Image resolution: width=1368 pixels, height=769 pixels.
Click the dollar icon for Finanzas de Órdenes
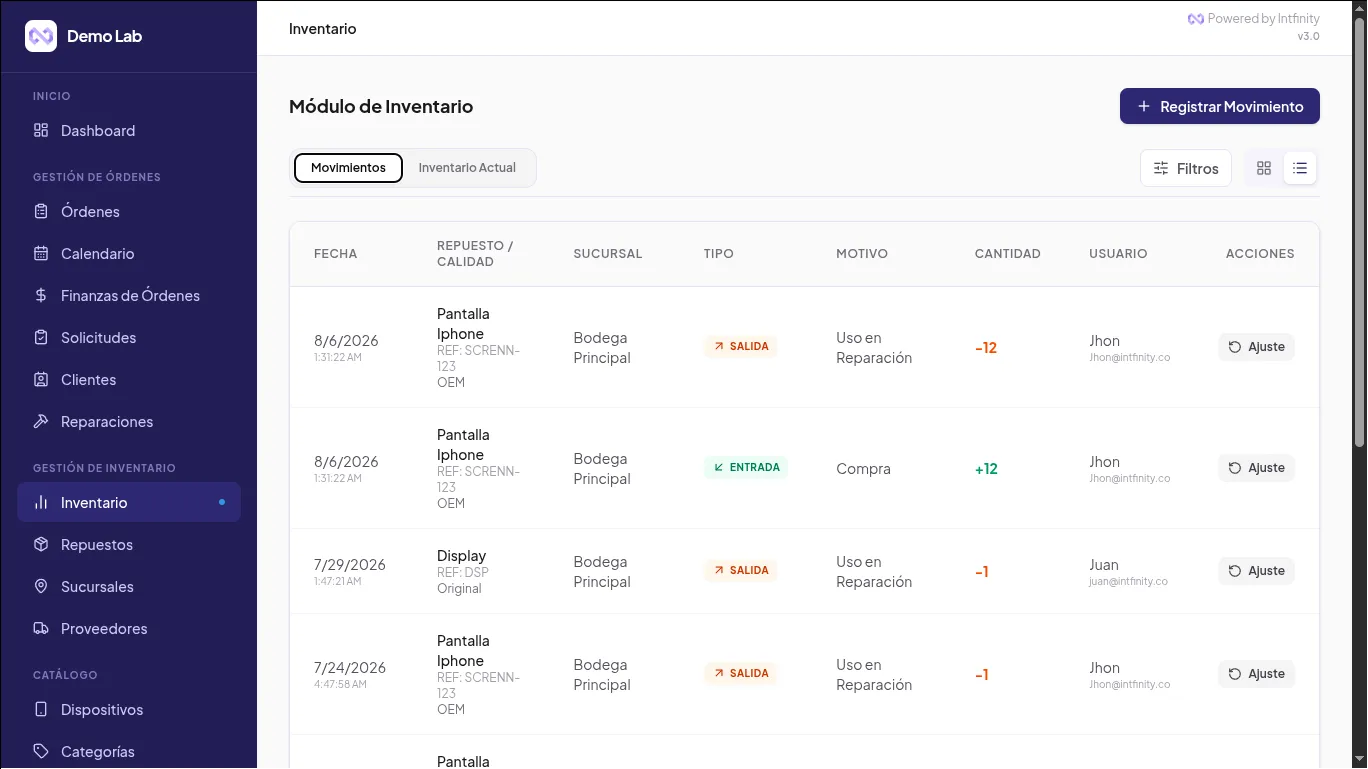pos(41,296)
